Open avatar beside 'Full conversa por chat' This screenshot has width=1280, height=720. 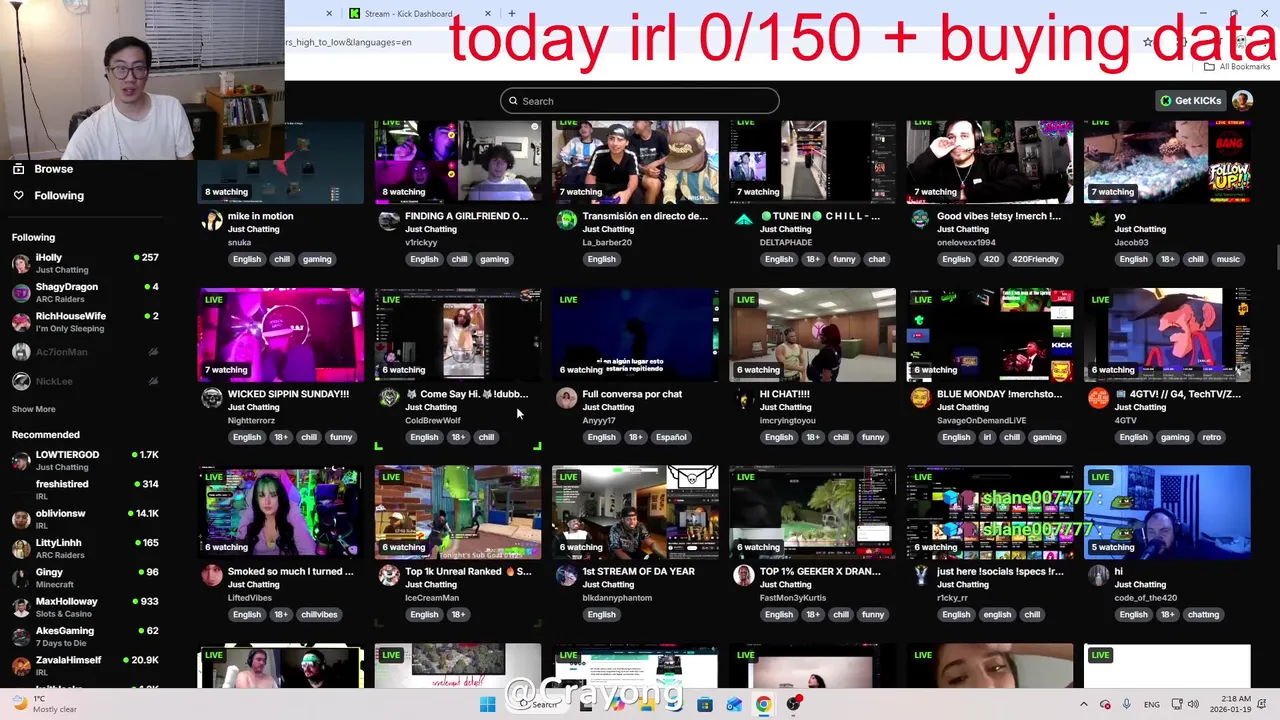coord(566,399)
